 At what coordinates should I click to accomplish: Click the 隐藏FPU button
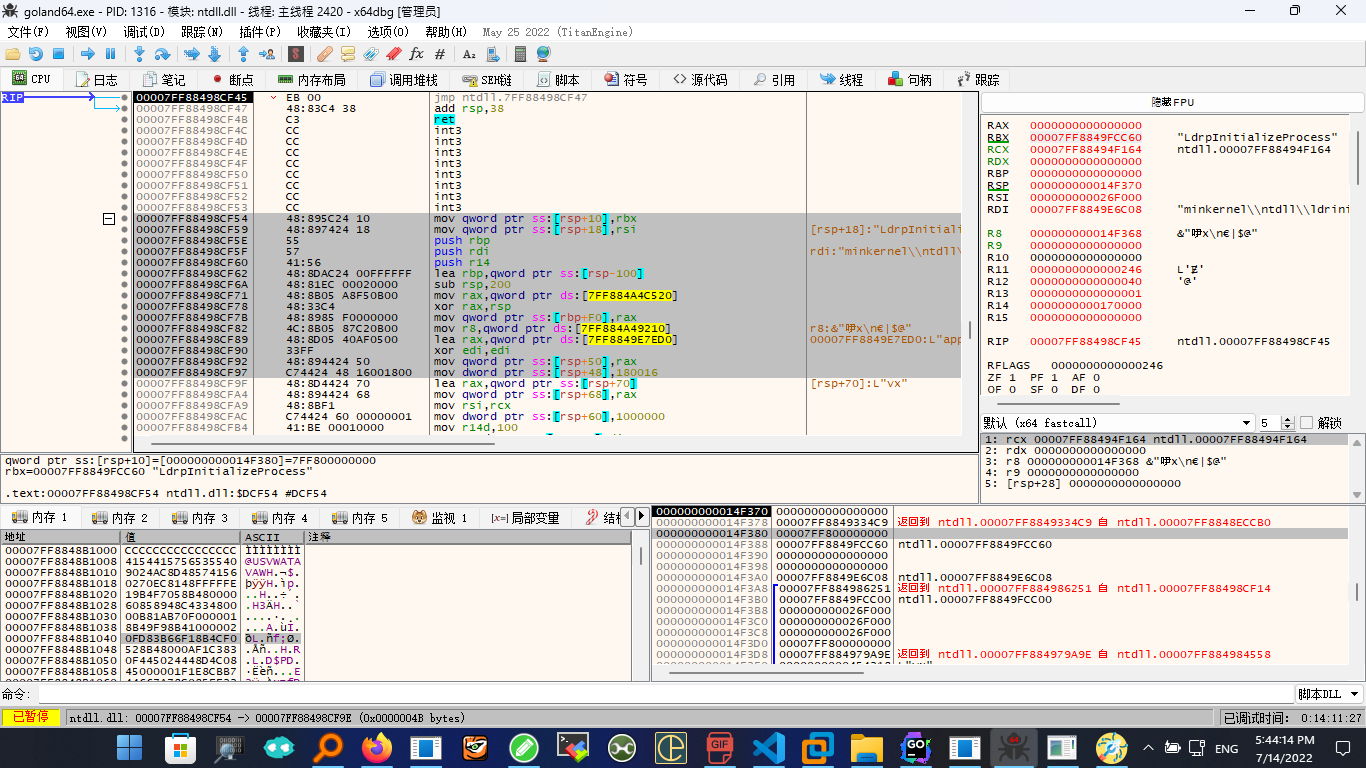click(x=1172, y=102)
